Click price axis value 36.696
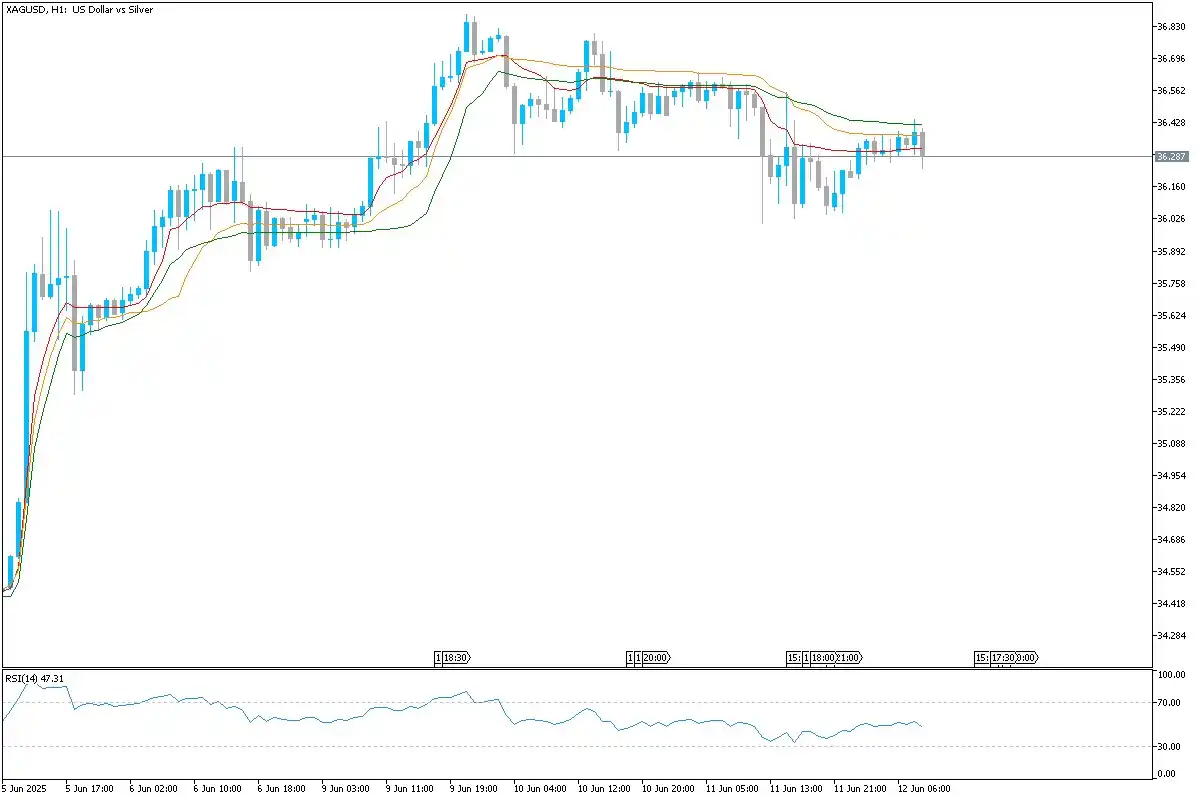The image size is (1200, 800). point(1171,59)
